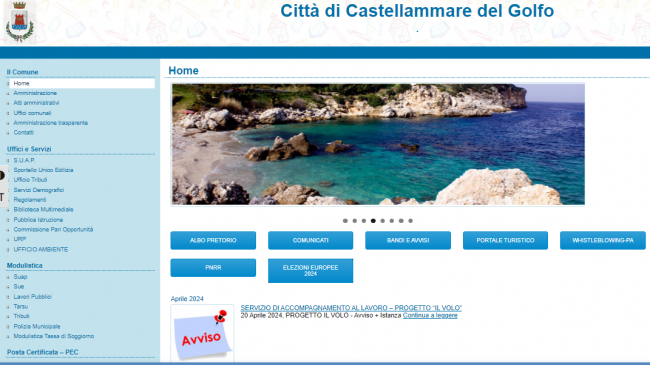Click the Il Comune section heading
650x365 pixels.
coord(22,72)
